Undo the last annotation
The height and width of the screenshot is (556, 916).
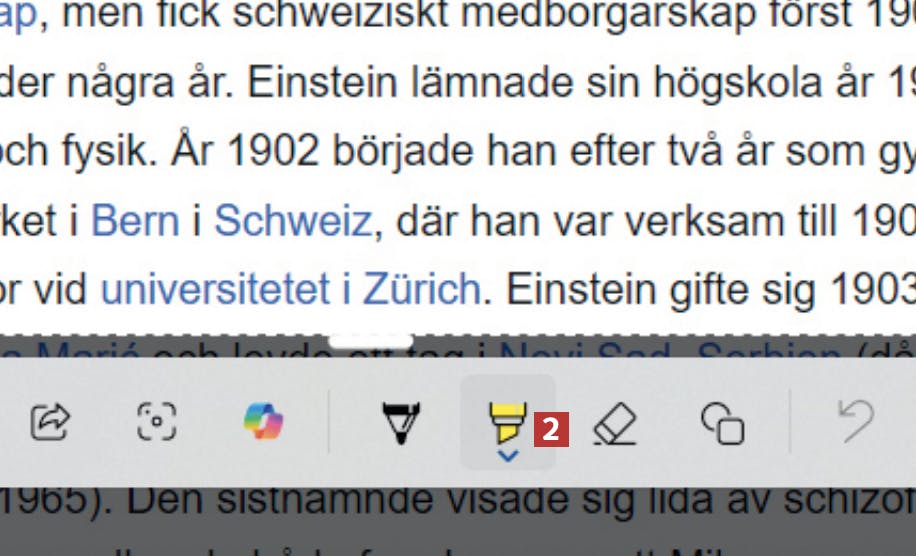point(855,421)
